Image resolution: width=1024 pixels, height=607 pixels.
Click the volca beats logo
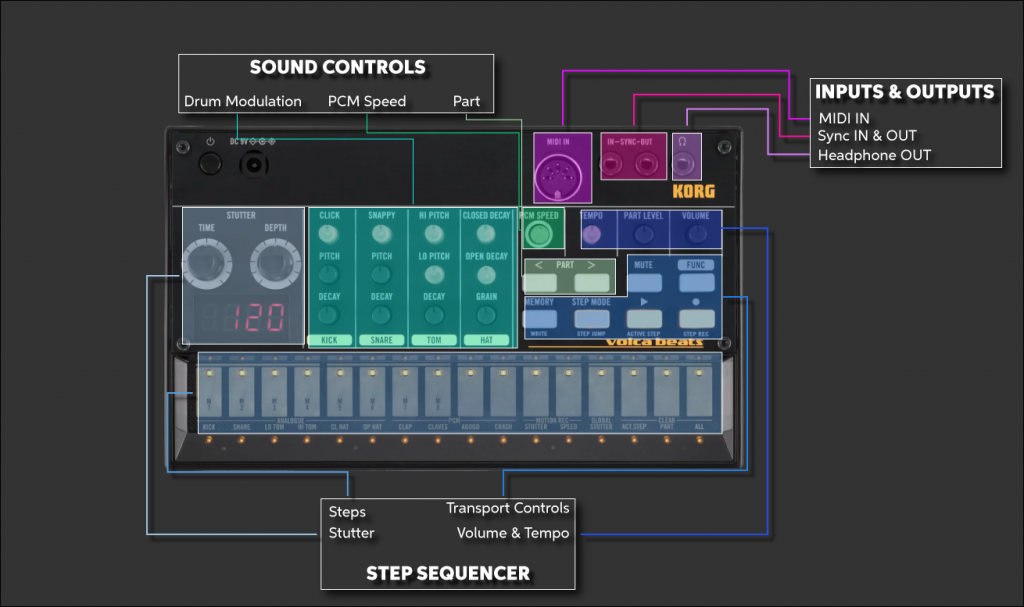pos(654,342)
